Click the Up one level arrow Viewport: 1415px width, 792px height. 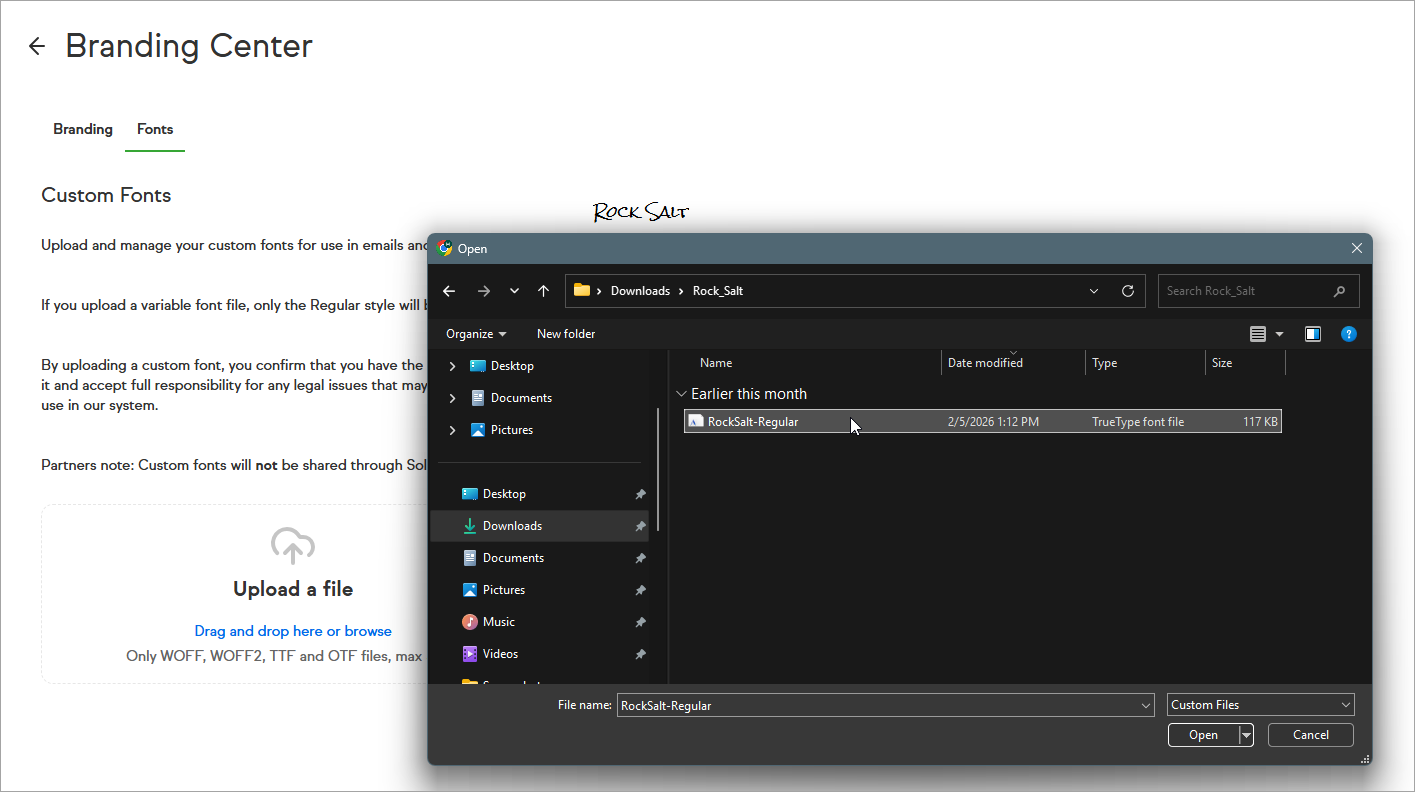(543, 291)
